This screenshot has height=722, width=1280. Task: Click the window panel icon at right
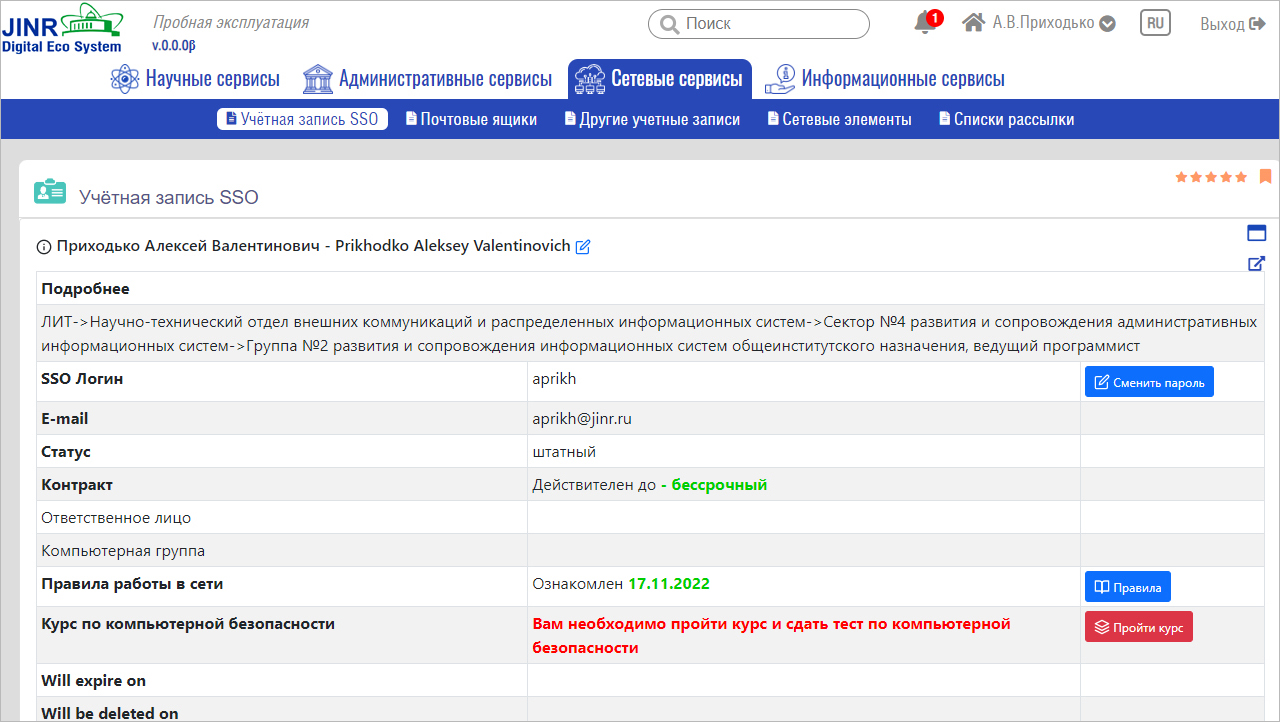pyautogui.click(x=1256, y=233)
